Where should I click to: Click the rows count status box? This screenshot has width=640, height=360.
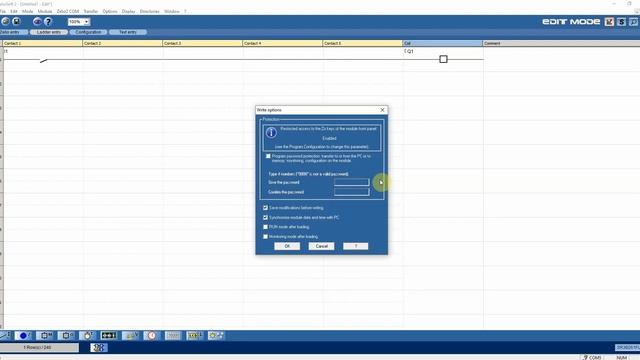(39, 347)
